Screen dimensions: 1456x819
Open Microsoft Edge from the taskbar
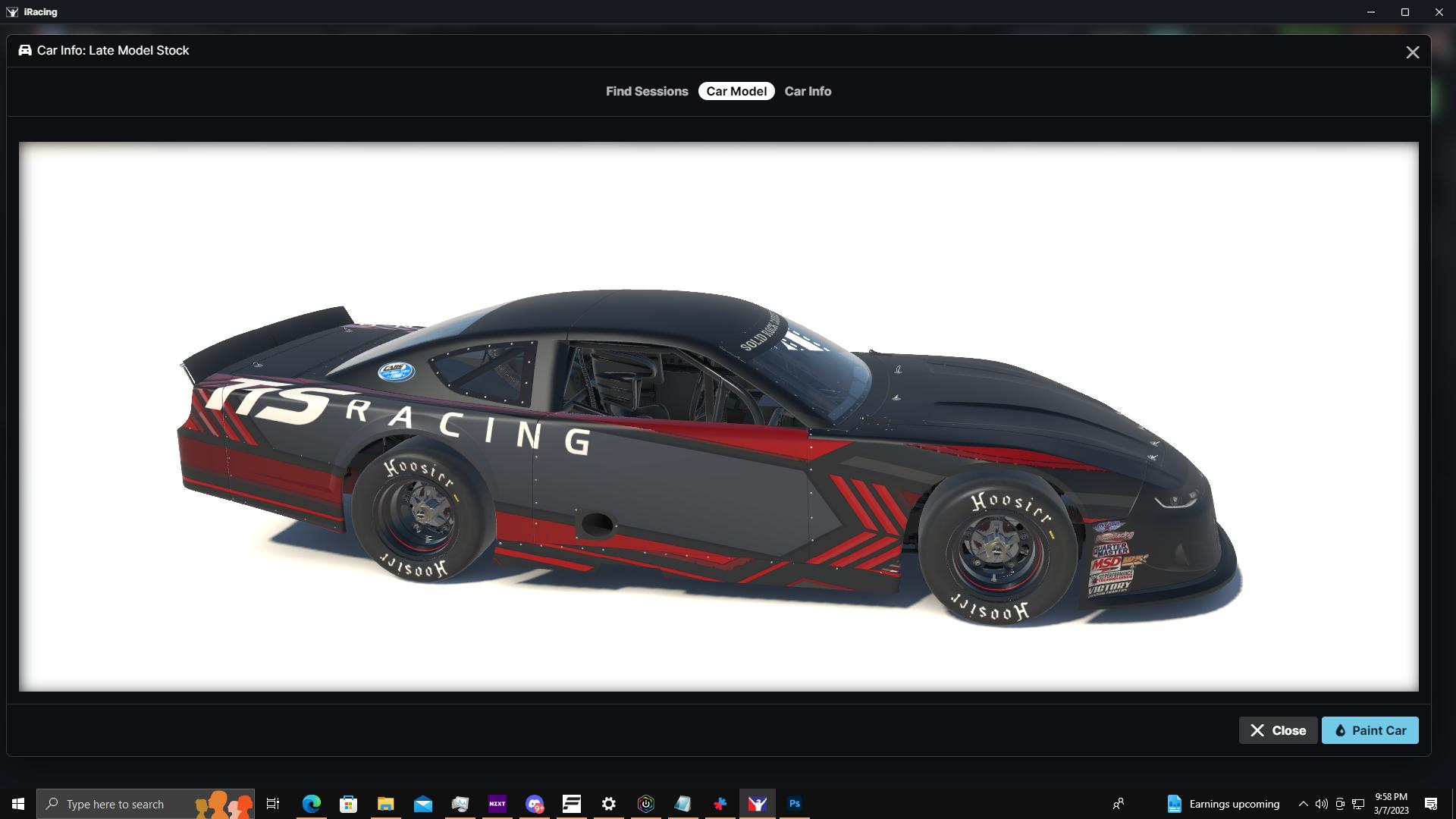[312, 804]
